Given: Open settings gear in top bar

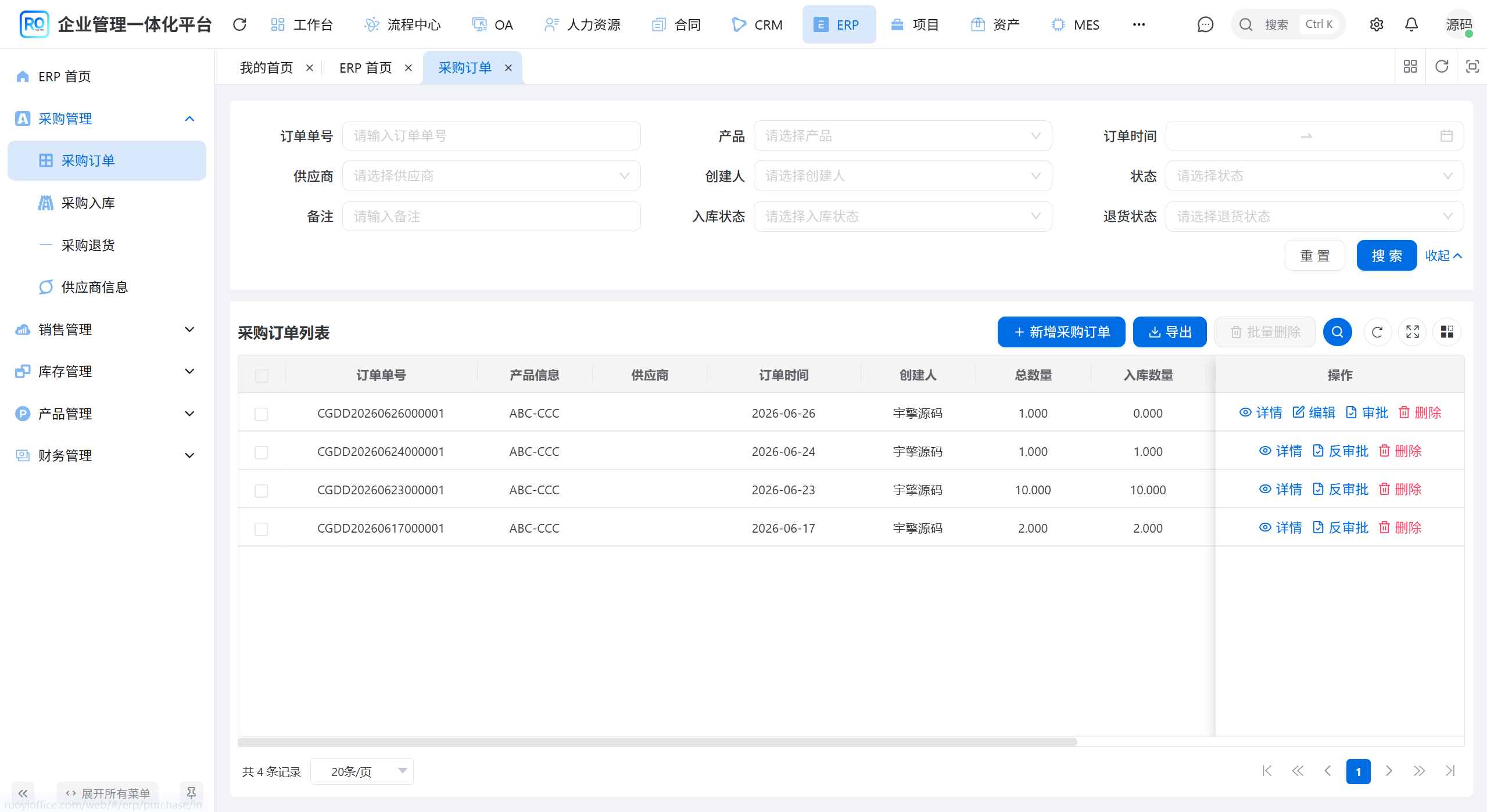Looking at the screenshot, I should (x=1376, y=24).
